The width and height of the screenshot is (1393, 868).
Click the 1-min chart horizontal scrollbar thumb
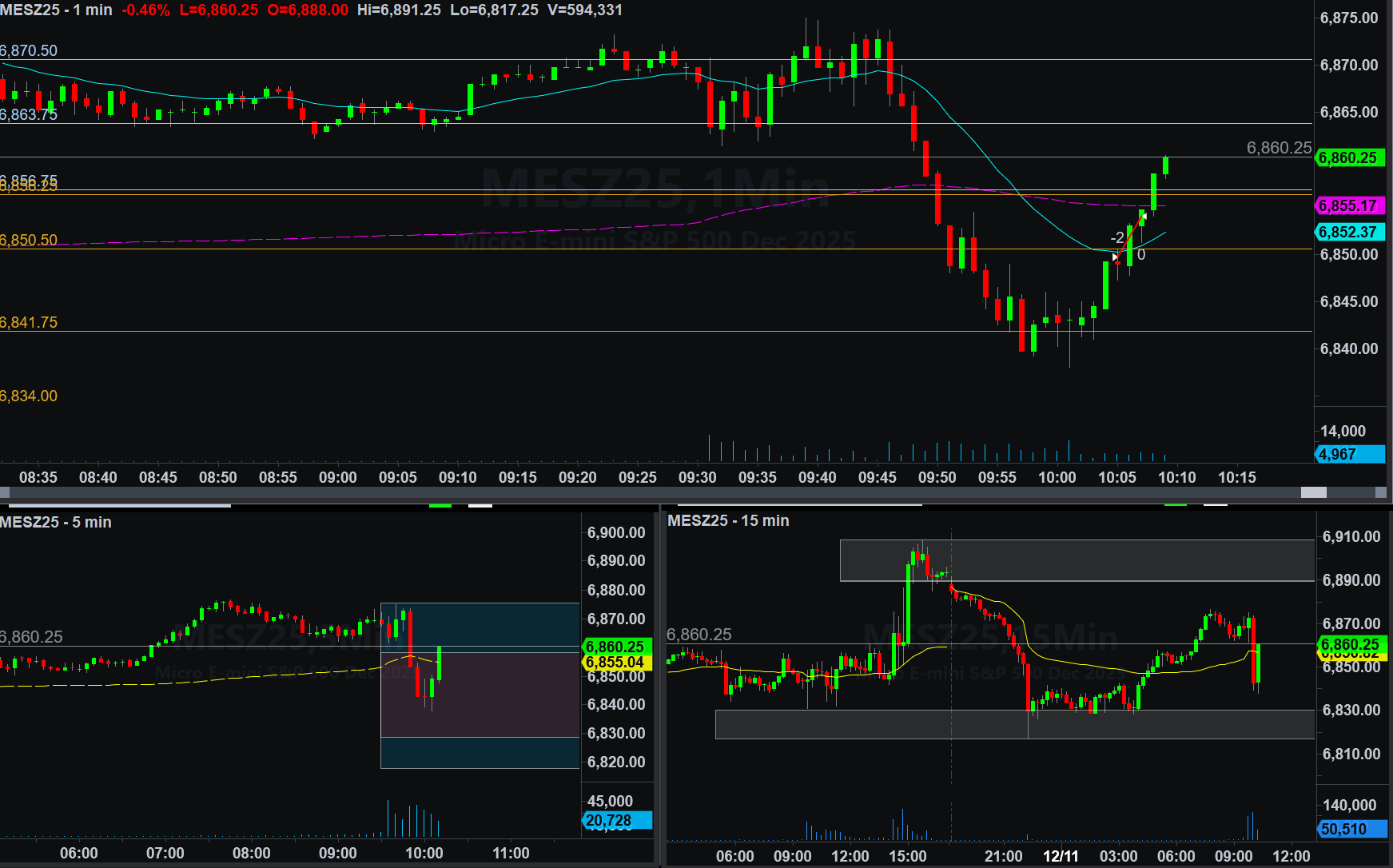(1313, 493)
